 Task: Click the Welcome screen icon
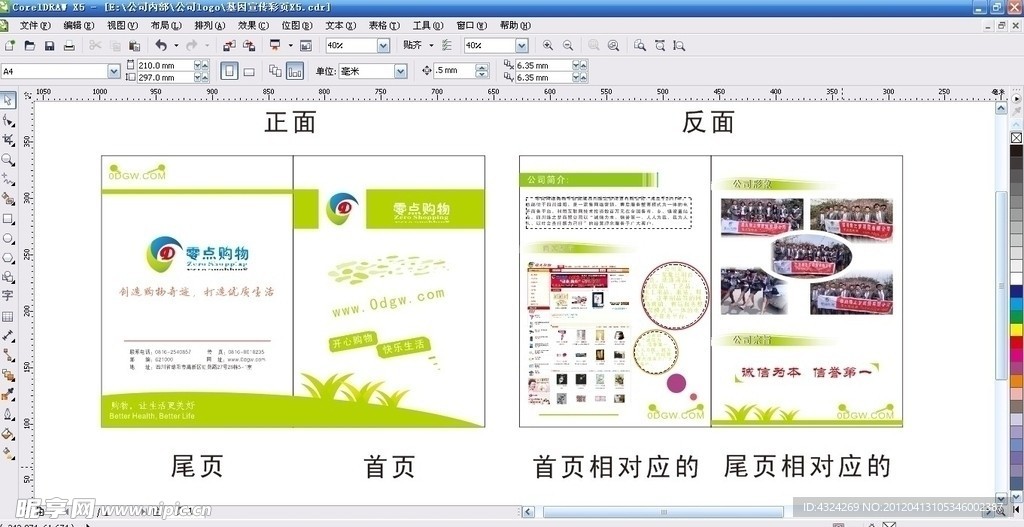point(306,45)
